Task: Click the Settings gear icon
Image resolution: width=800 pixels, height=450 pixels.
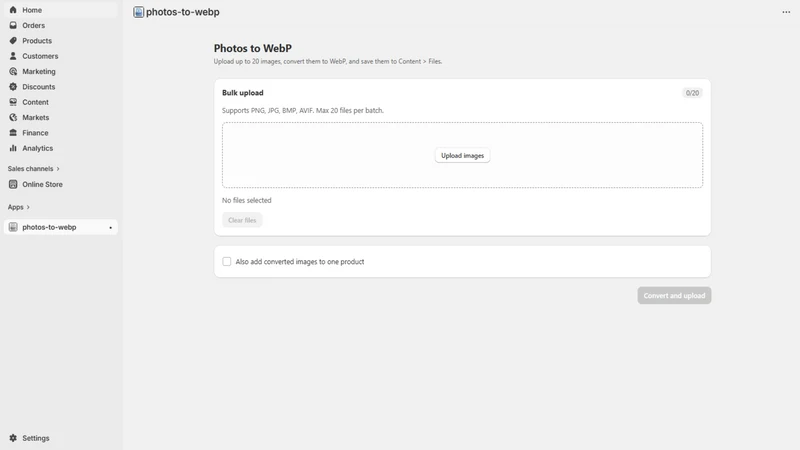Action: click(x=13, y=438)
